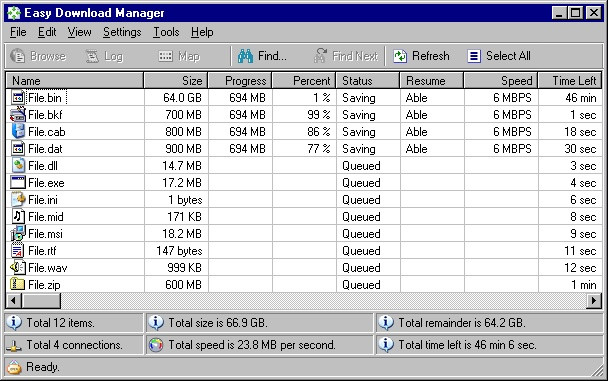The width and height of the screenshot is (608, 381).
Task: Click the Map toolbar button
Action: coord(179,56)
